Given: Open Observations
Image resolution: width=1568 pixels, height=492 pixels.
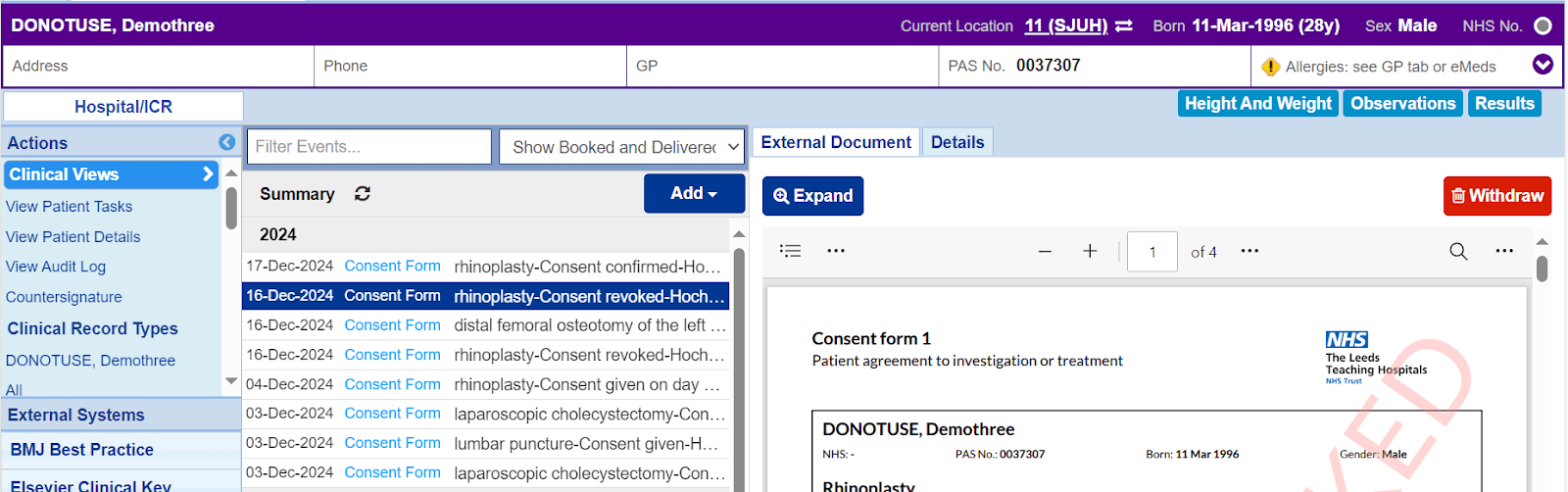Looking at the screenshot, I should (x=1402, y=103).
